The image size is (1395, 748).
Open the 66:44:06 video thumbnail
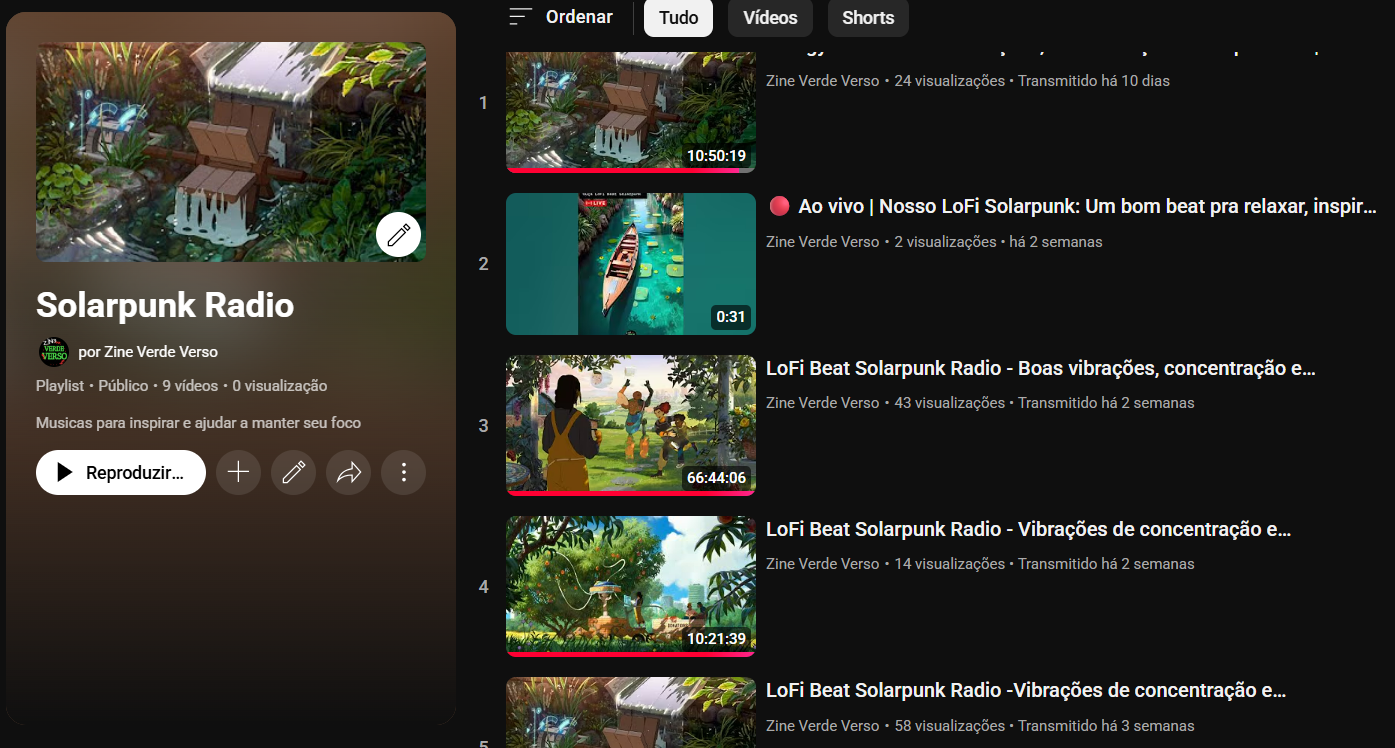click(x=631, y=425)
